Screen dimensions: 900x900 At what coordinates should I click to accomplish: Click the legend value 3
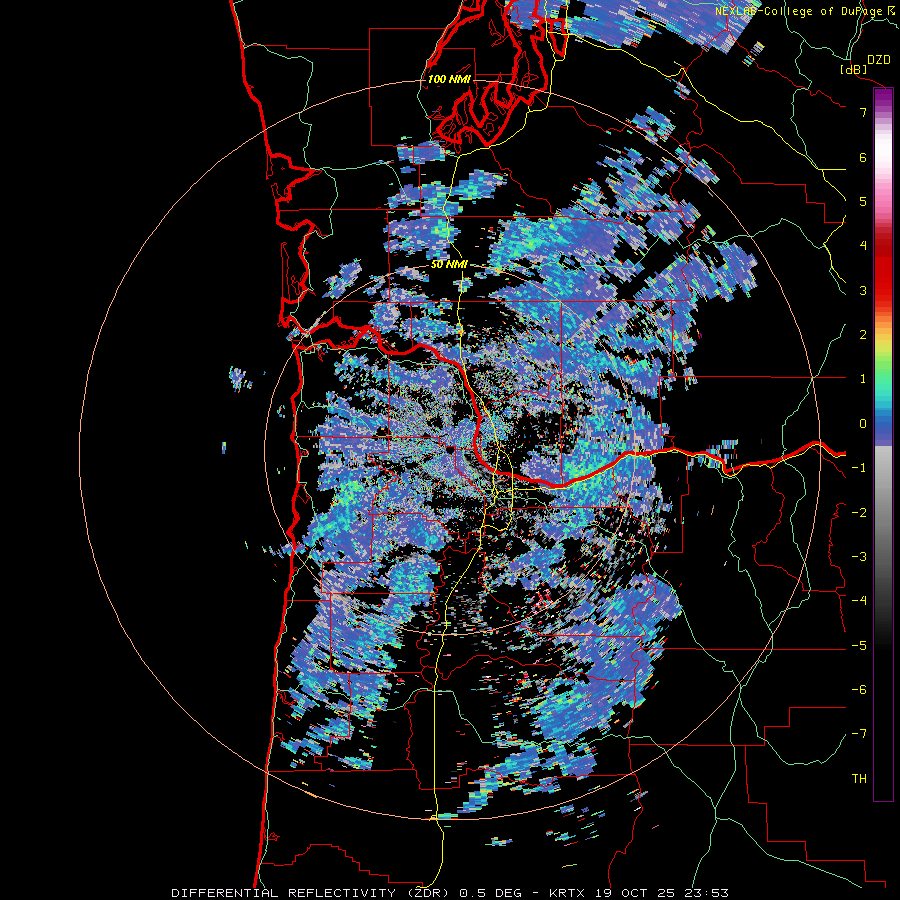pos(863,290)
